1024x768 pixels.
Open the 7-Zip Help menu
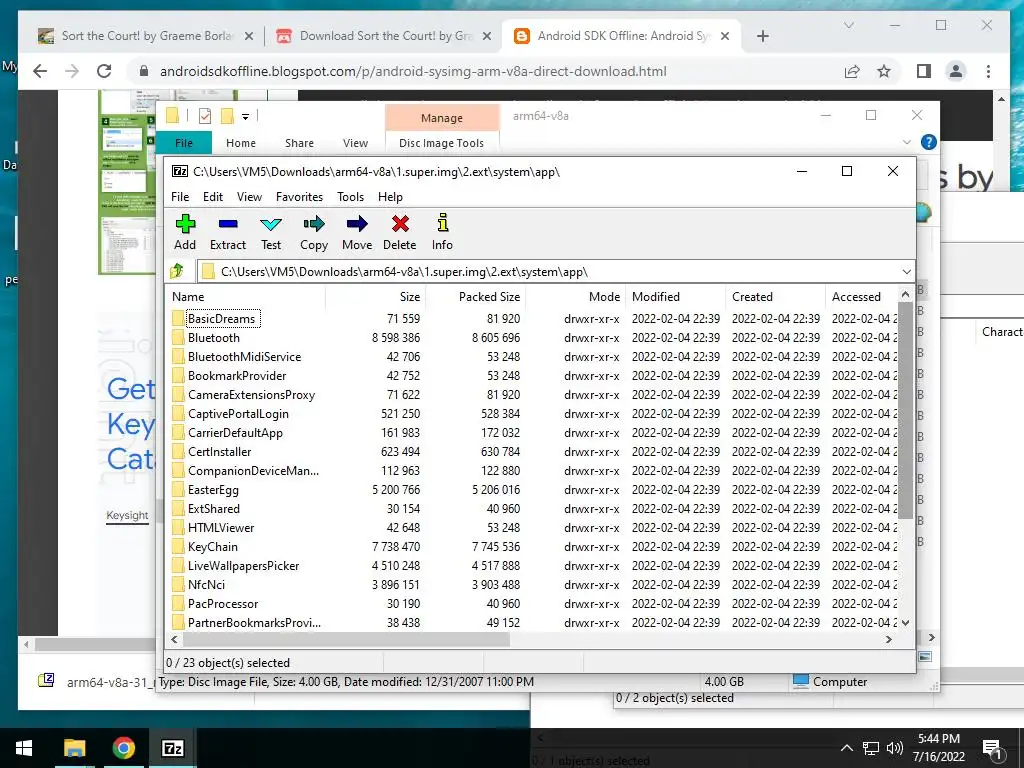coord(390,197)
